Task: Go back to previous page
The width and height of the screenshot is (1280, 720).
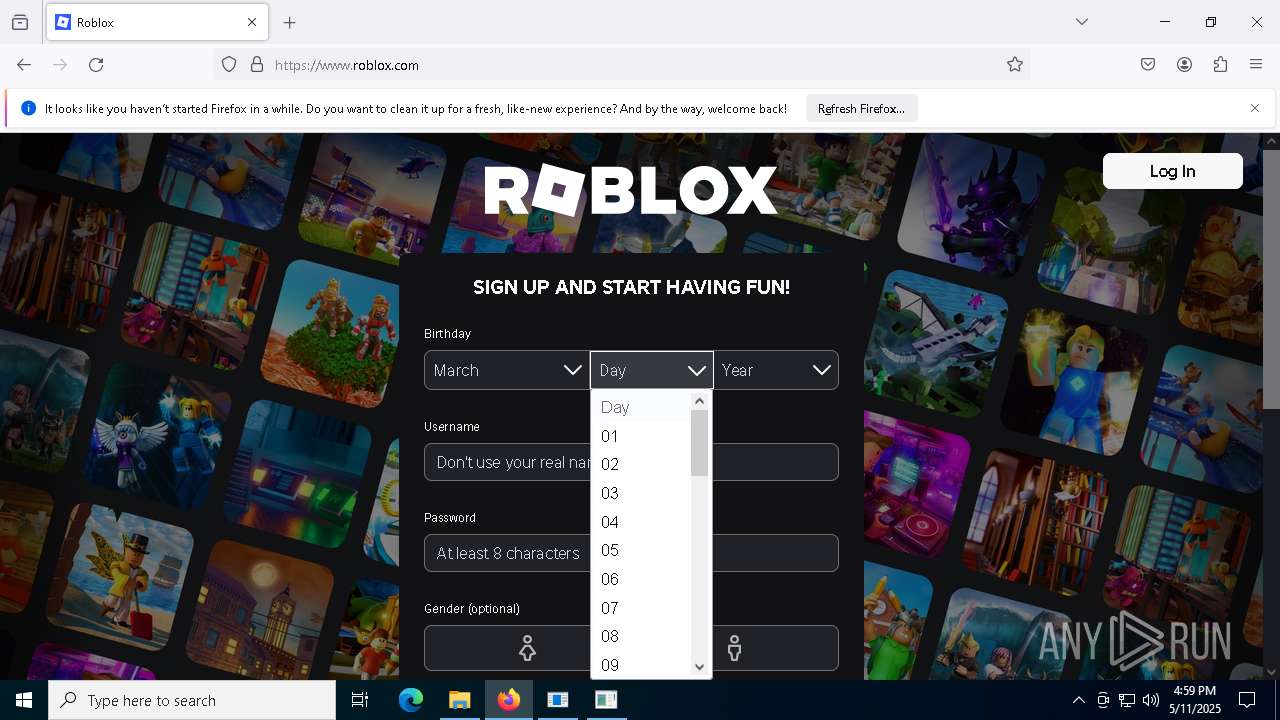Action: point(24,65)
